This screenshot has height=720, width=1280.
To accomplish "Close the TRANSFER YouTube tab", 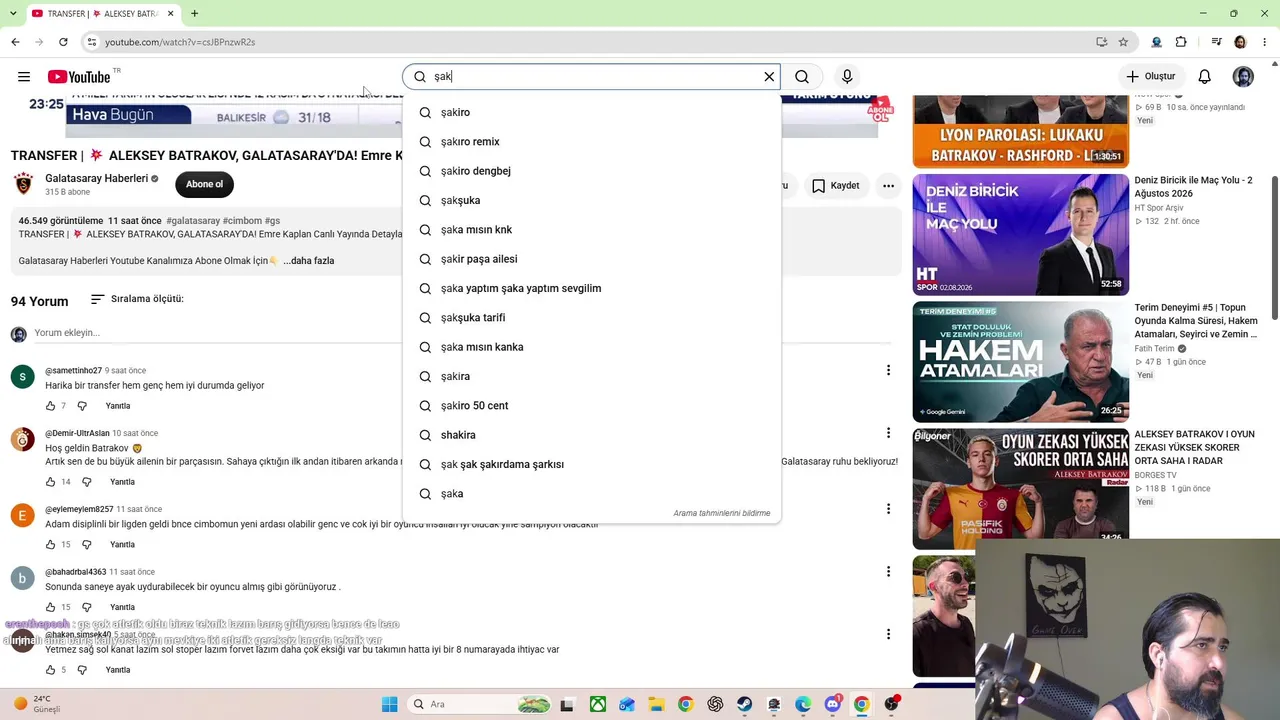I will pos(171,13).
